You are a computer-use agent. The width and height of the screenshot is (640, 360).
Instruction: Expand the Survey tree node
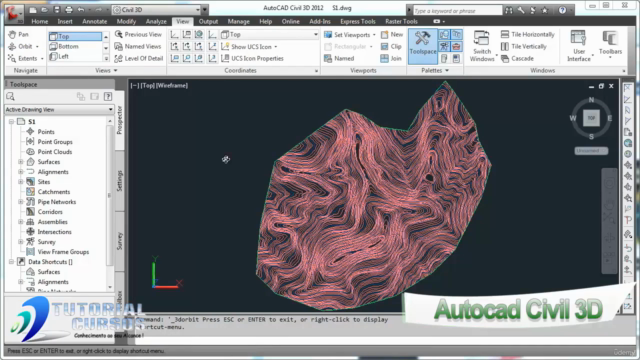click(x=20, y=242)
